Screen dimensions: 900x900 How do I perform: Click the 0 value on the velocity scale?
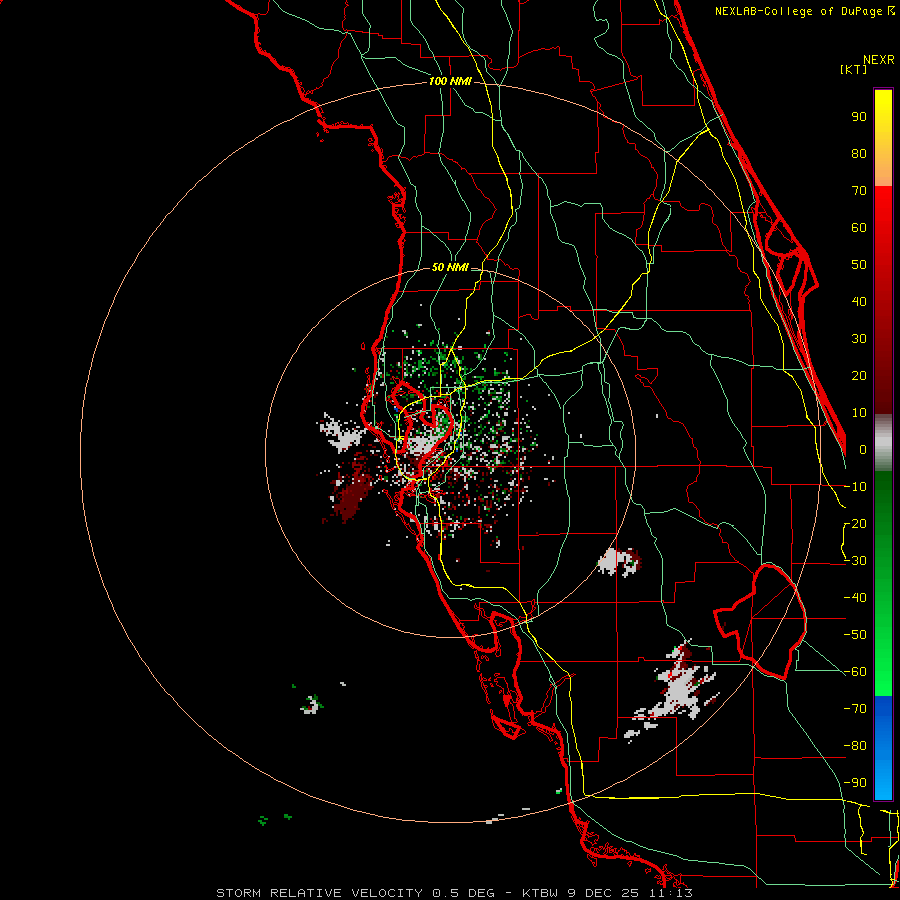(x=863, y=449)
